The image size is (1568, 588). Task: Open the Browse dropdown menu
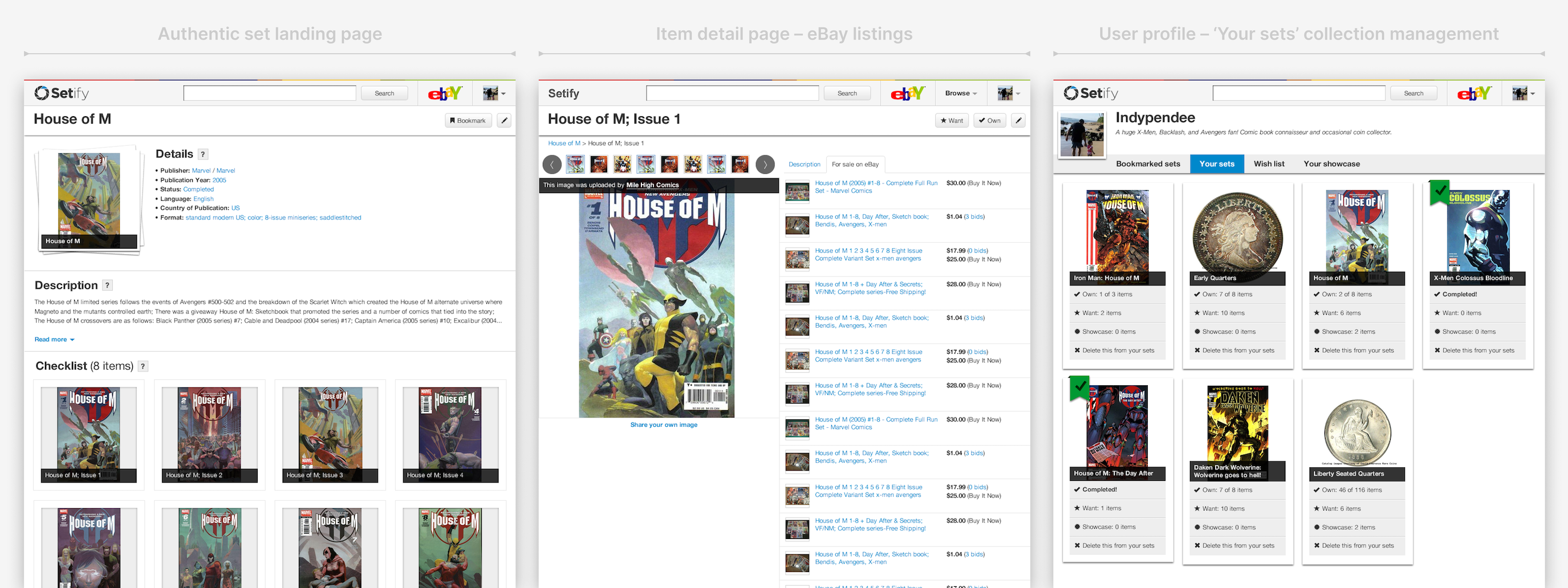pyautogui.click(x=961, y=93)
